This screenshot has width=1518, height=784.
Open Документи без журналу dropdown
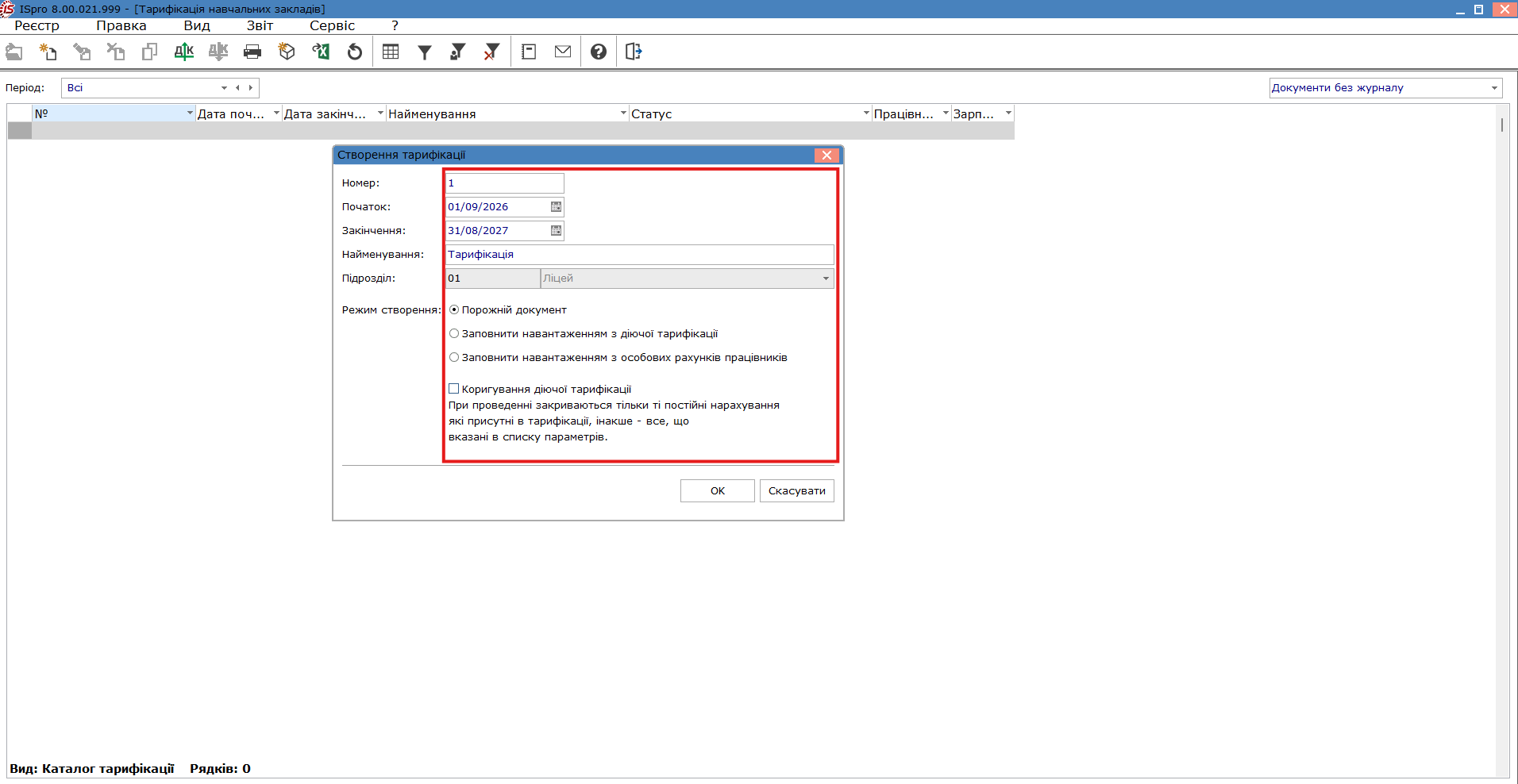coord(1494,88)
